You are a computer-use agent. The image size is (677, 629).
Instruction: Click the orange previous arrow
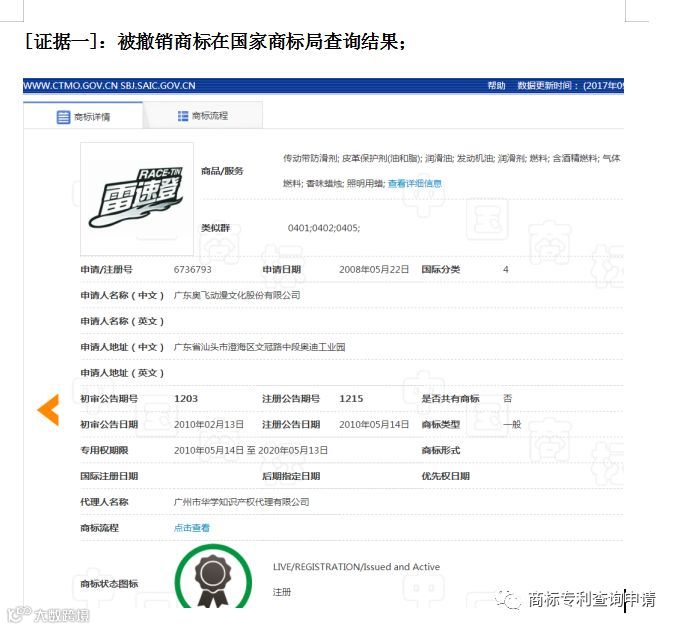48,410
